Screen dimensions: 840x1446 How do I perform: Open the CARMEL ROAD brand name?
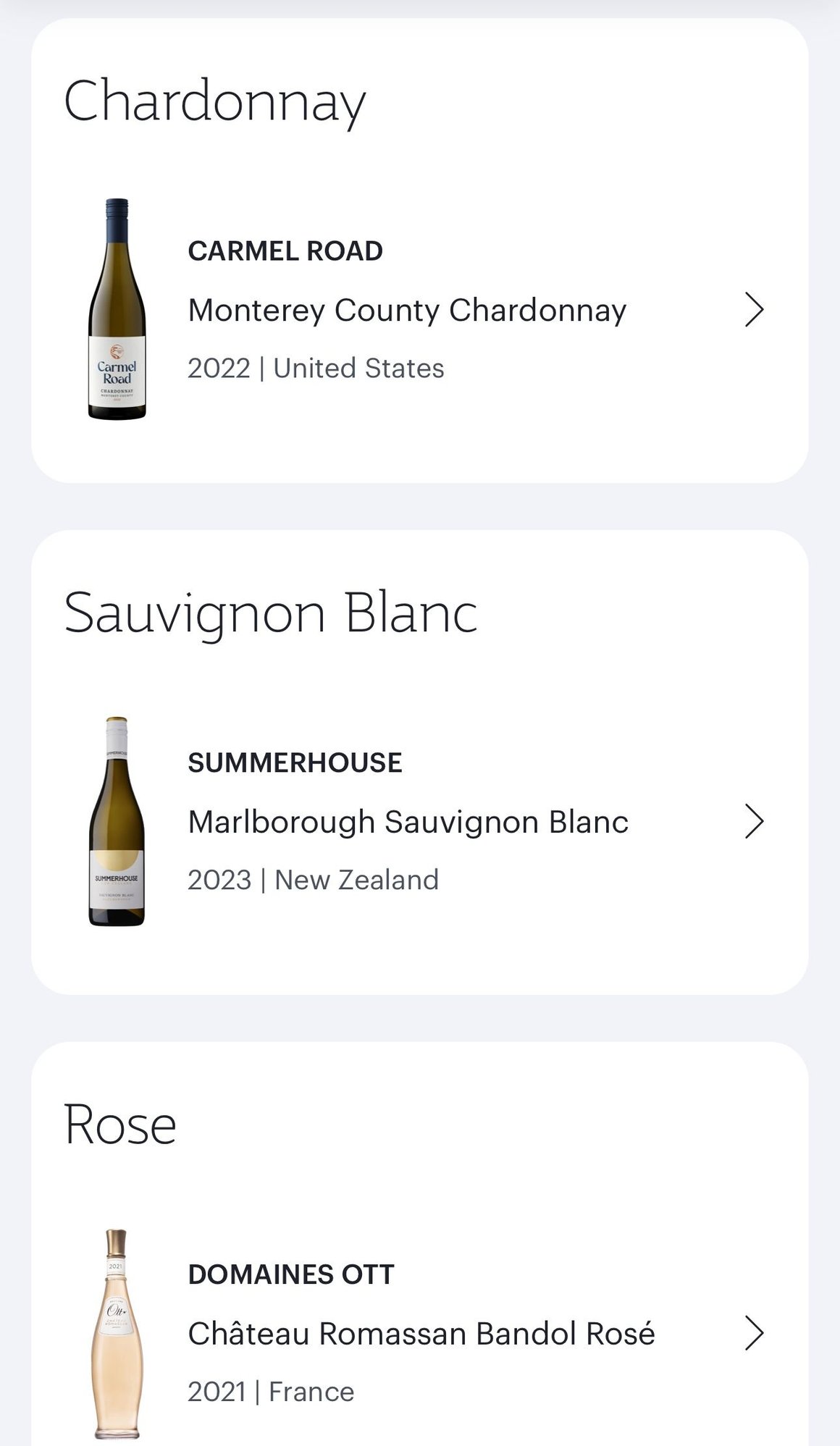(285, 251)
